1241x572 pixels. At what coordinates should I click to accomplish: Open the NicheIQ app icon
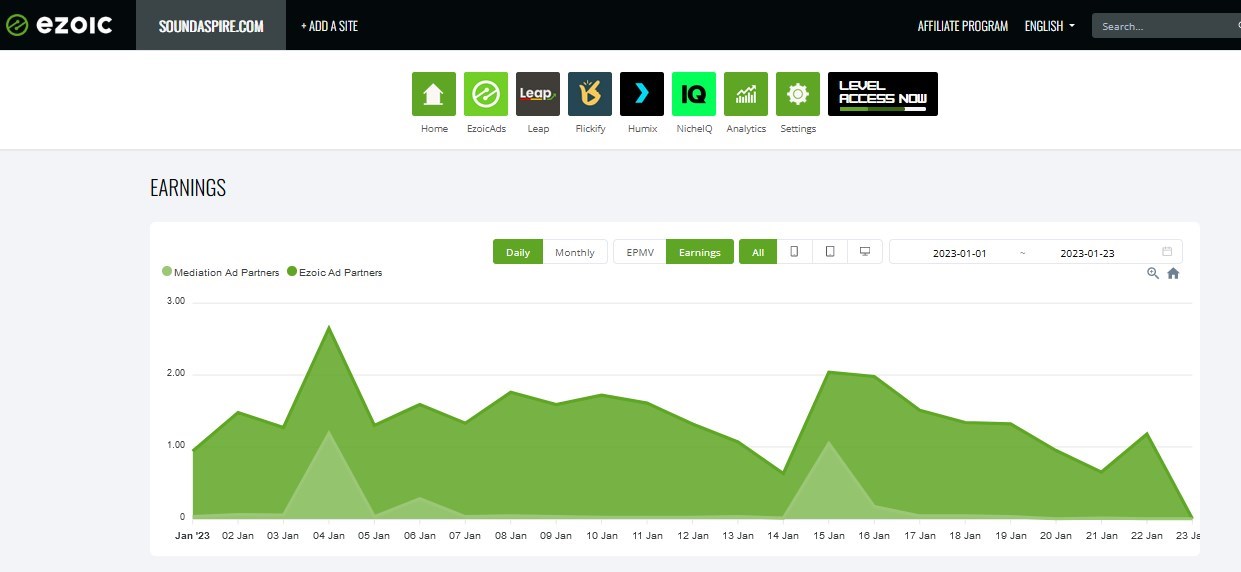click(x=694, y=94)
